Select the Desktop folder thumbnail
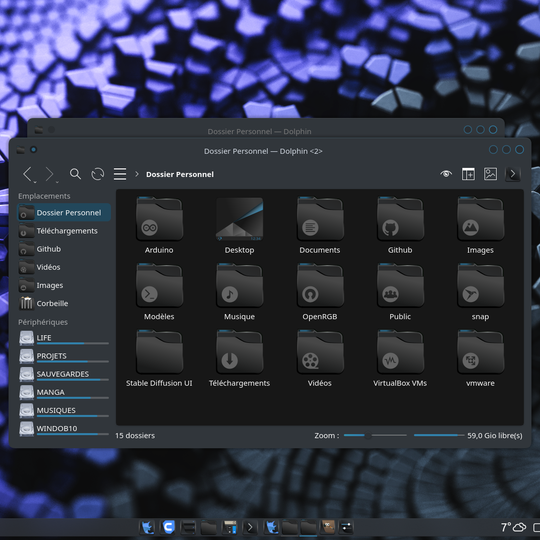This screenshot has height=540, width=540. pyautogui.click(x=239, y=218)
